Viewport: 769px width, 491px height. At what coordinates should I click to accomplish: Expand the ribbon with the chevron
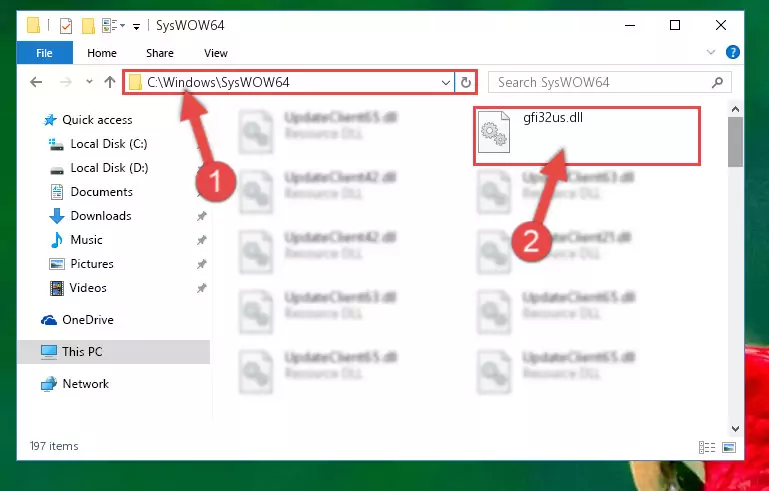click(x=711, y=52)
